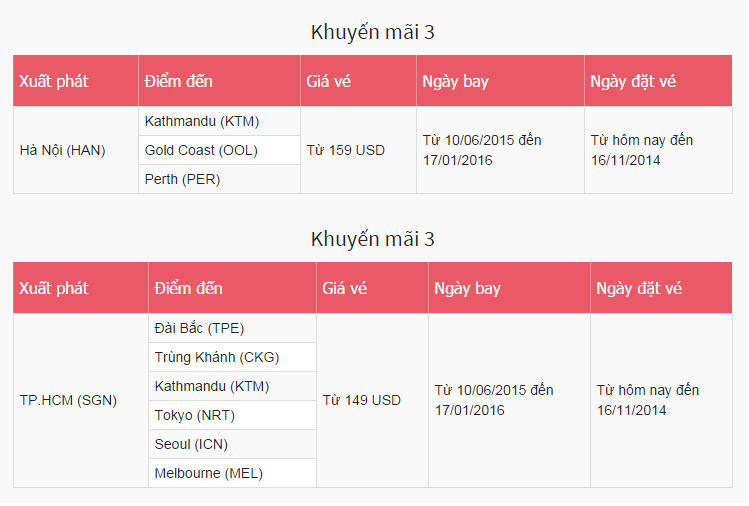The image size is (749, 506).
Task: Click "Điểm đến" header in TP.HCM table
Action: click(189, 288)
